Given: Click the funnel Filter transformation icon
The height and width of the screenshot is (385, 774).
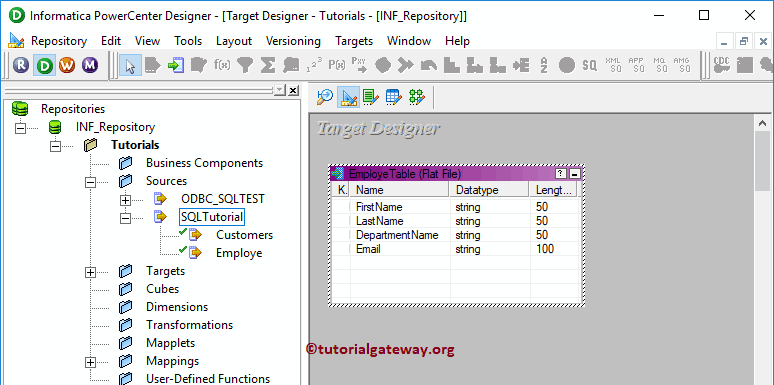Looking at the screenshot, I should coord(245,65).
